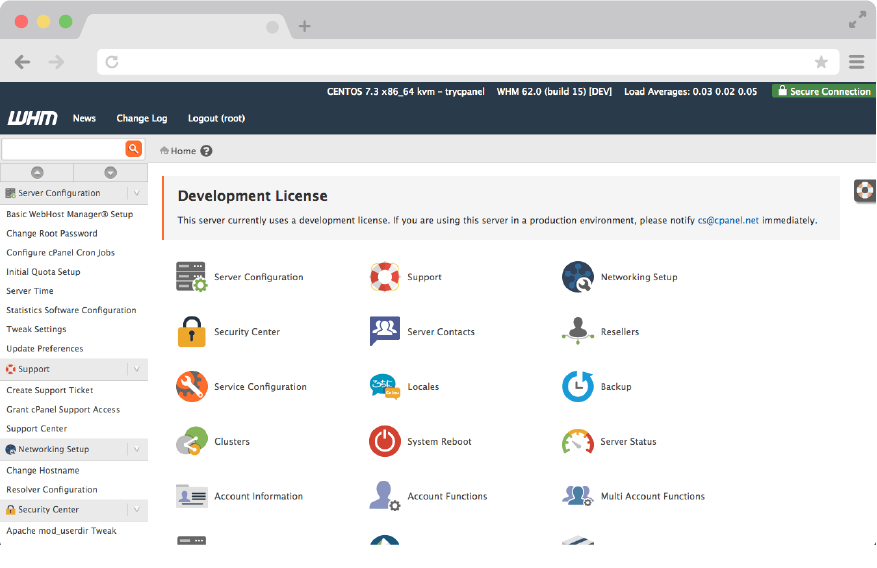This screenshot has height=568, width=877.
Task: Collapse Server Configuration sidebar section chevron
Action: click(137, 193)
